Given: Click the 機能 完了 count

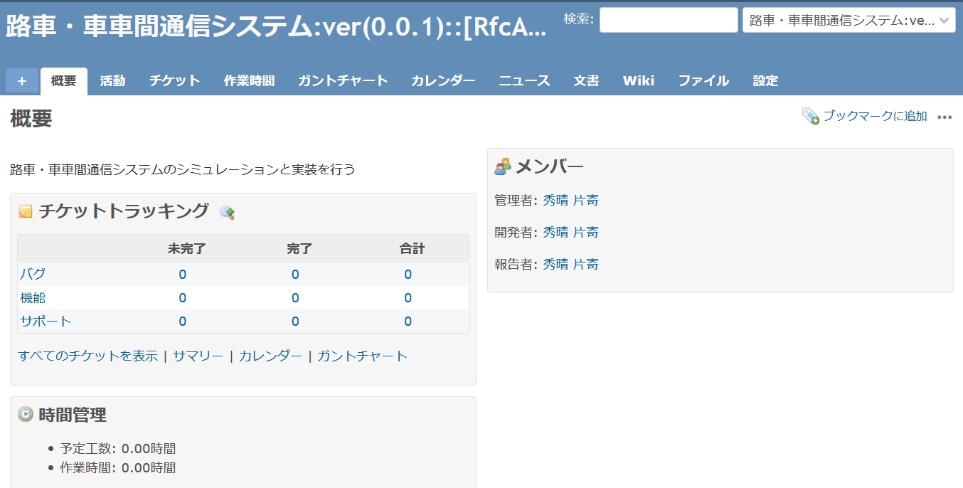Looking at the screenshot, I should tap(295, 298).
